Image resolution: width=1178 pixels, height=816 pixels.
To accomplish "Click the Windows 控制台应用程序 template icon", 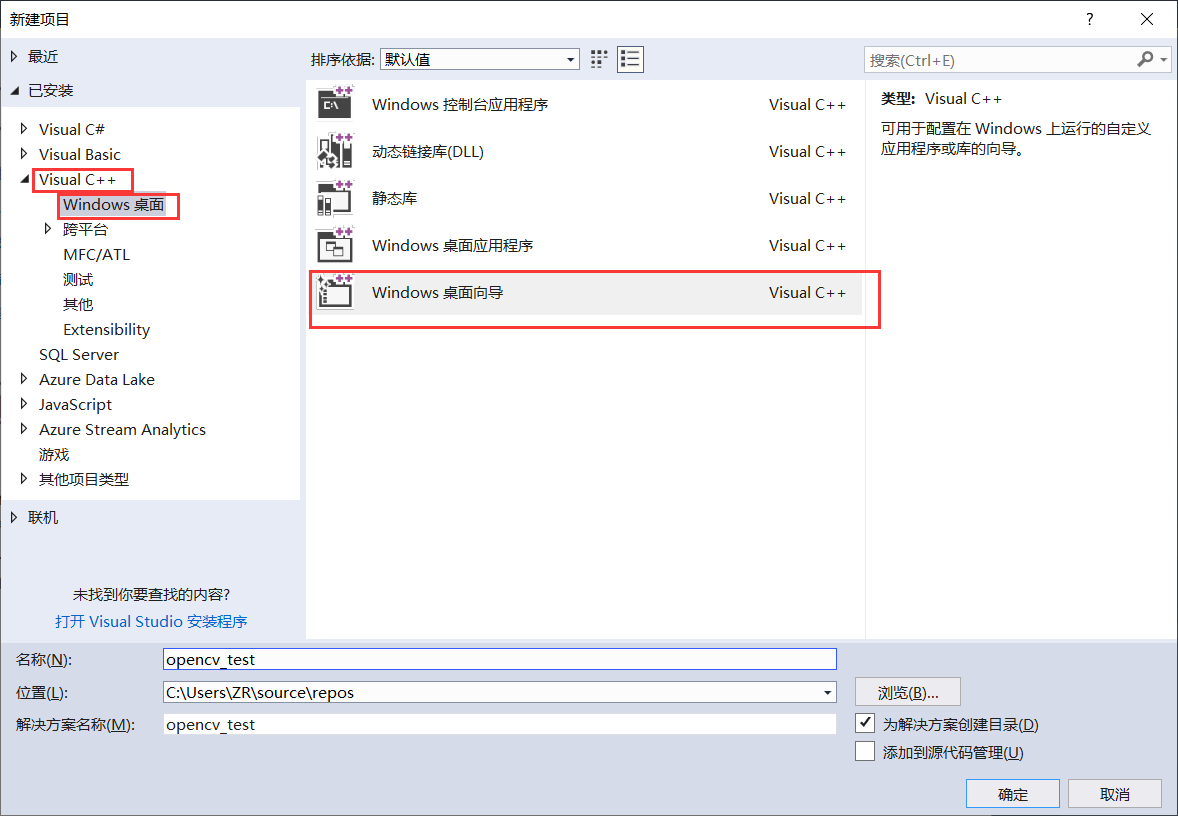I will tap(335, 104).
